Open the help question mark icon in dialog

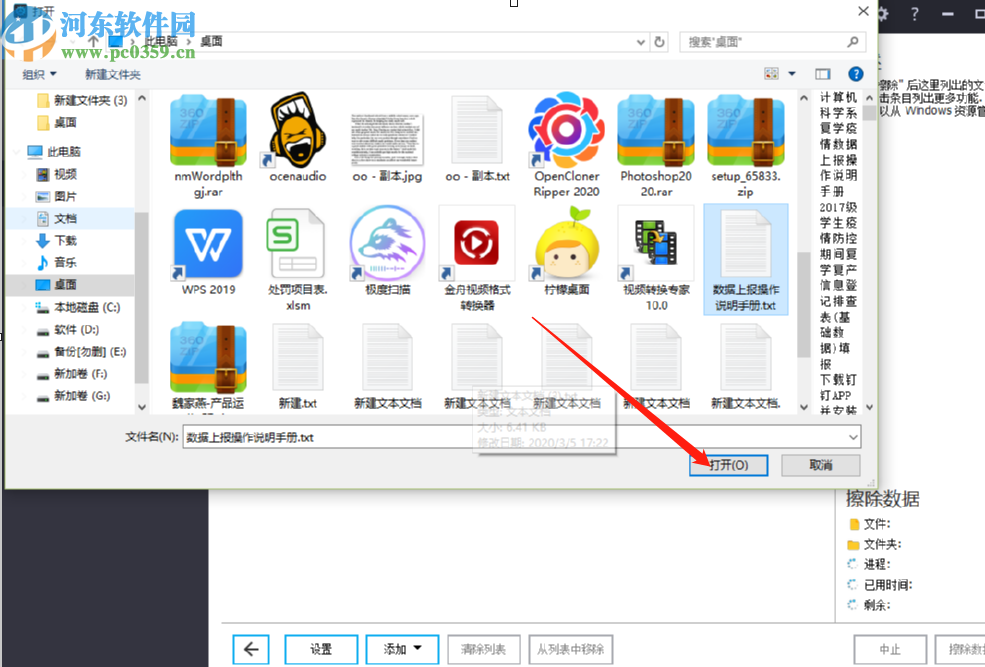click(855, 74)
